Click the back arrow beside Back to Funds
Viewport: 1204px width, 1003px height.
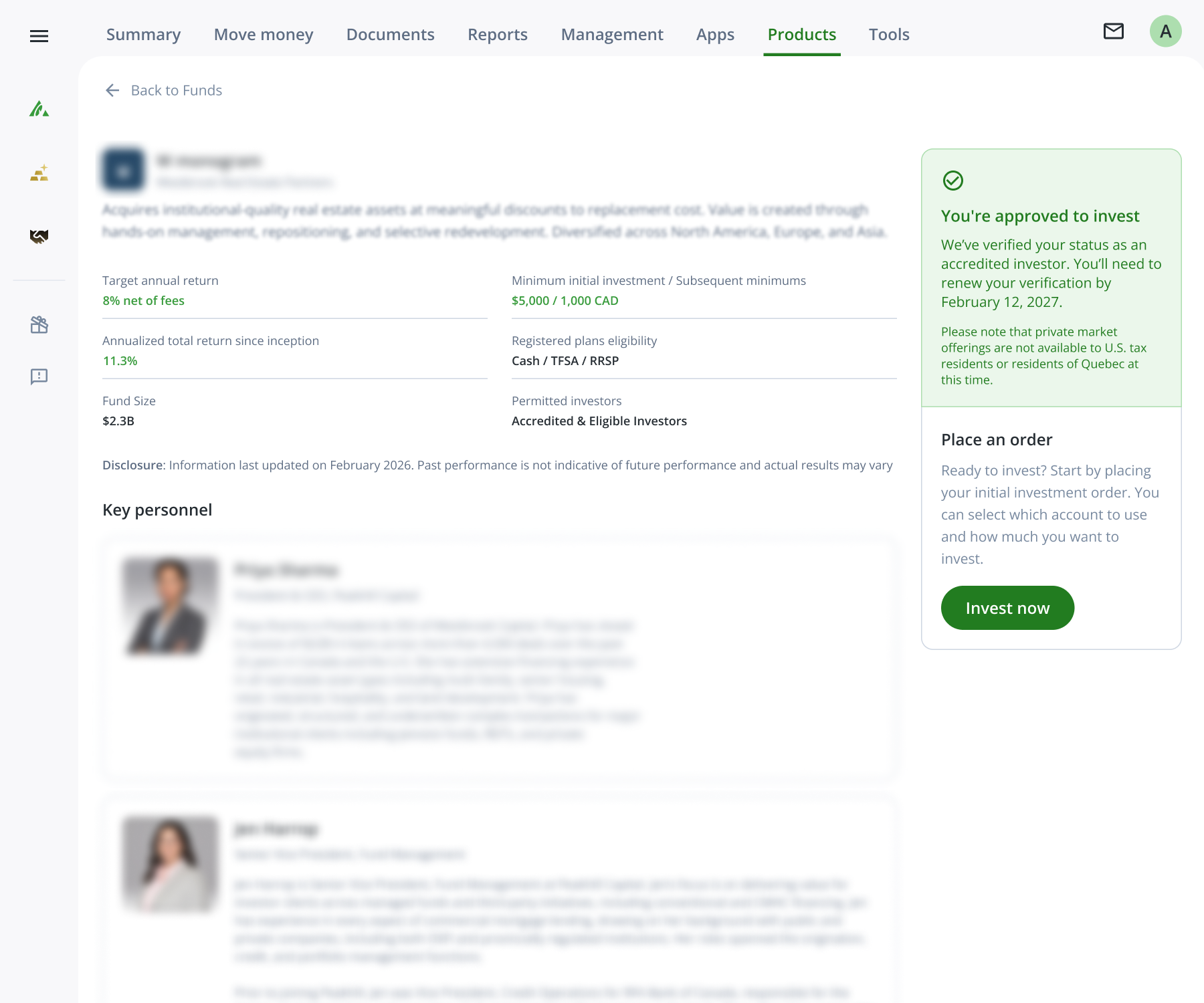112,90
